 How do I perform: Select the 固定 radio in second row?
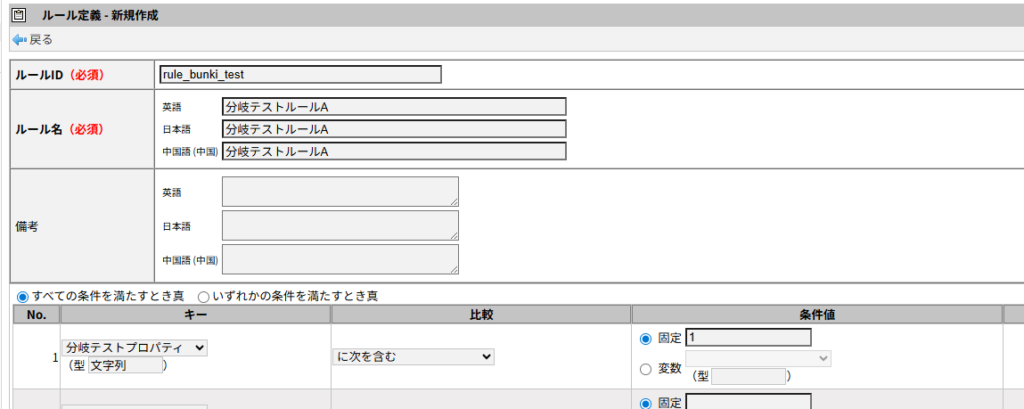pyautogui.click(x=645, y=403)
